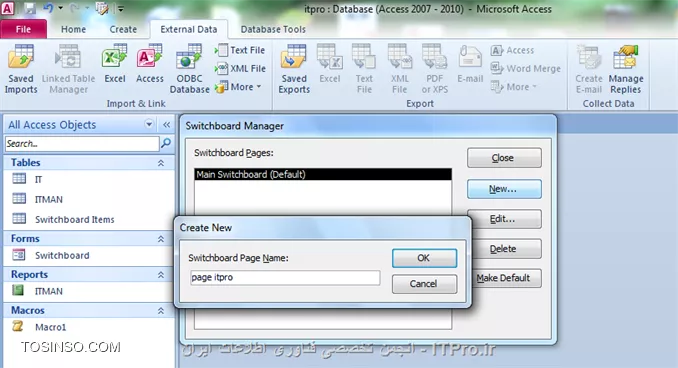The height and width of the screenshot is (368, 678).
Task: Open ODBC Database import
Action: 189,69
